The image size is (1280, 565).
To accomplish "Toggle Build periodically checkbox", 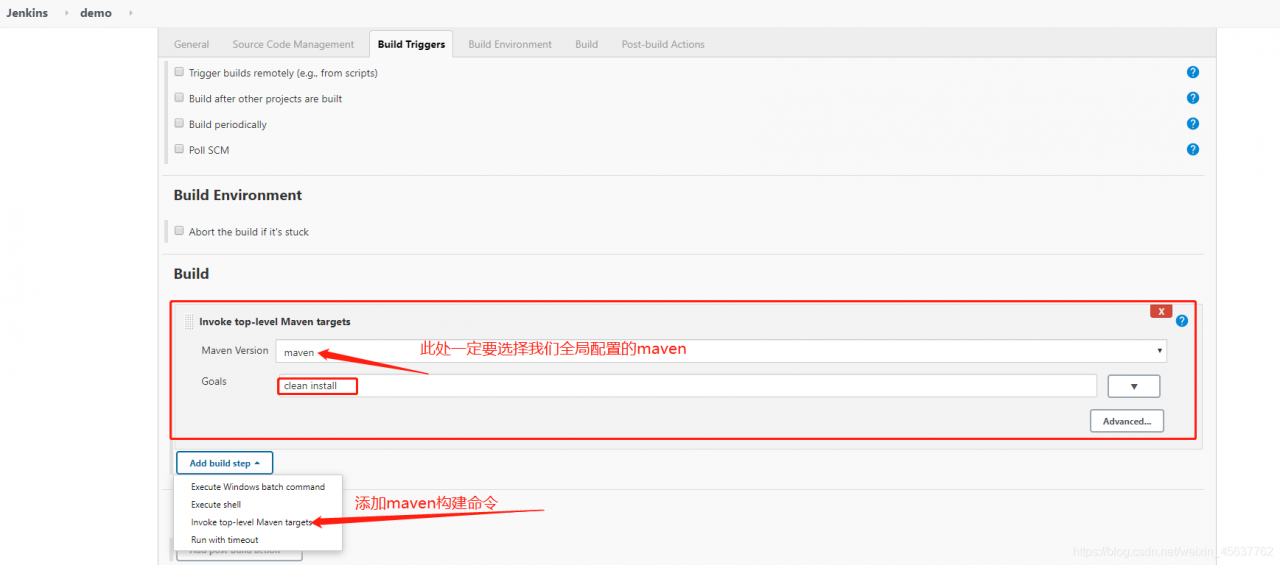I will [179, 124].
